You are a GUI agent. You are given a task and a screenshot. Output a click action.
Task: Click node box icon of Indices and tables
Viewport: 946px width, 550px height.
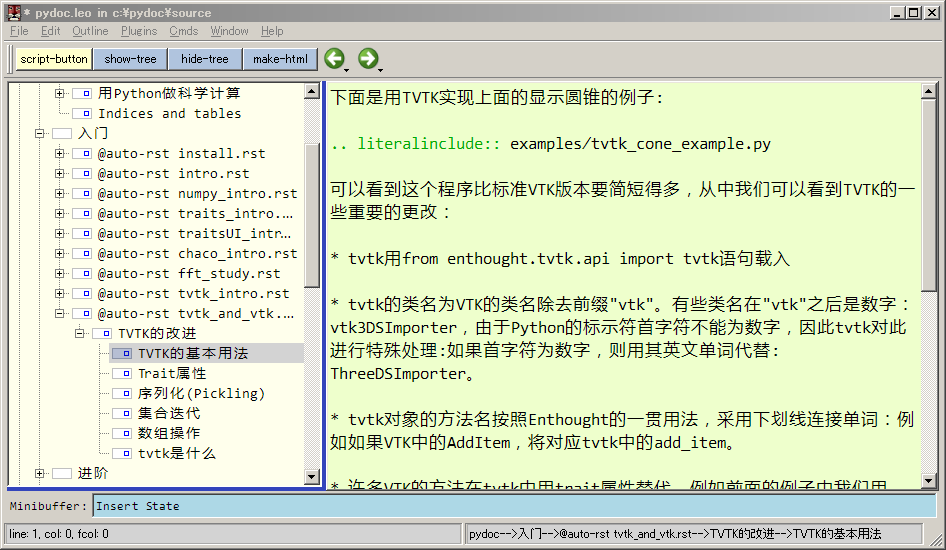[x=82, y=113]
